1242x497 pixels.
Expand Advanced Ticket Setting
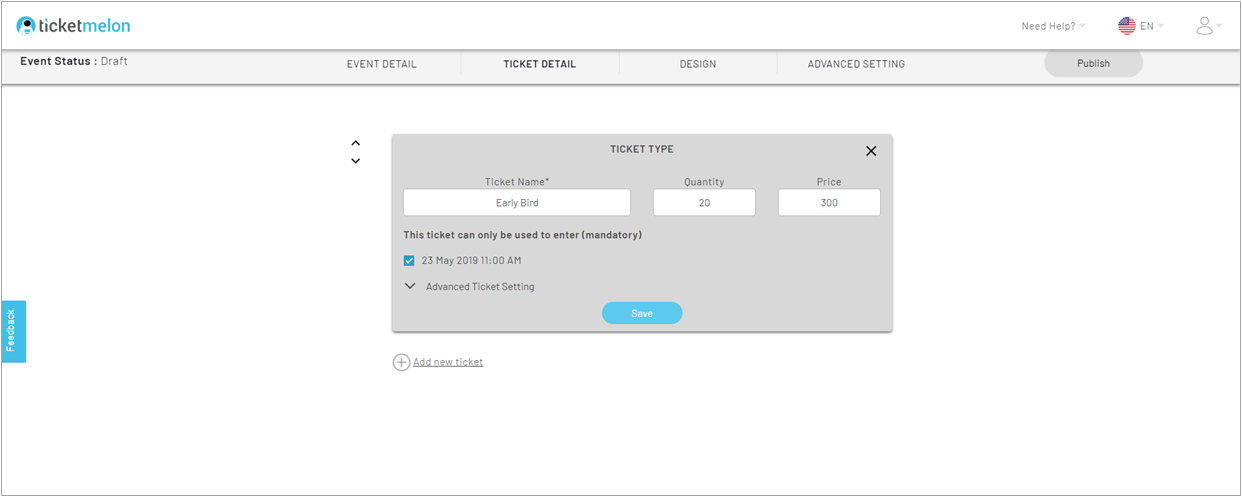[470, 286]
